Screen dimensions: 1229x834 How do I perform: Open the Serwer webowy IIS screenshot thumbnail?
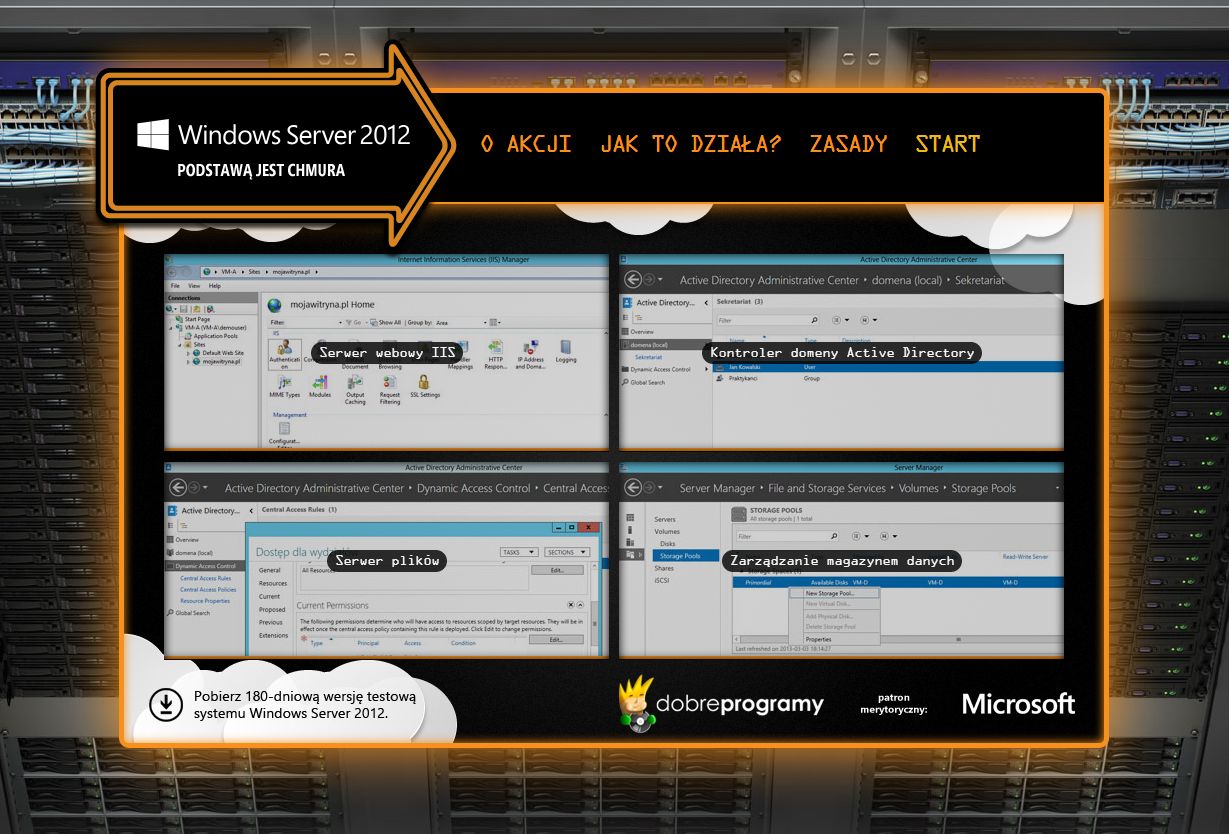pyautogui.click(x=386, y=352)
